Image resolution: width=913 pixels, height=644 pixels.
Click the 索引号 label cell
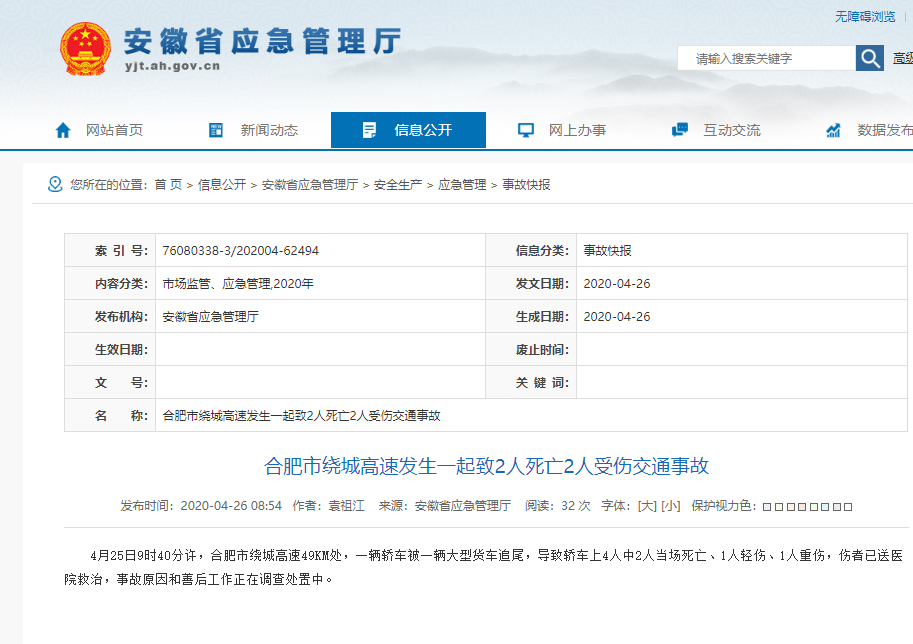(110, 250)
